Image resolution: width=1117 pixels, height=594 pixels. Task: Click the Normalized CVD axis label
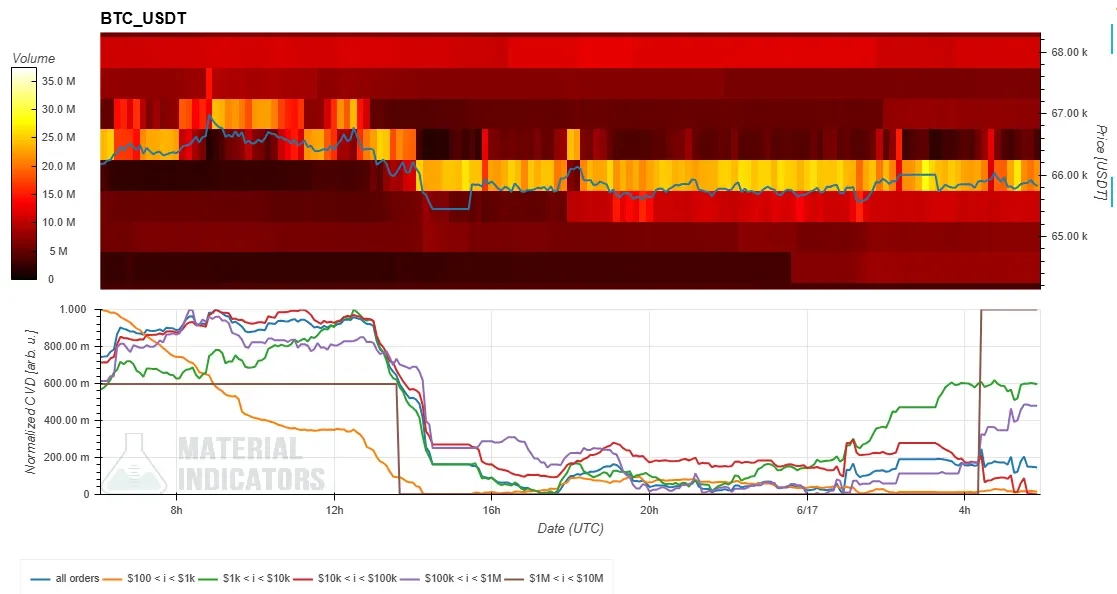pyautogui.click(x=30, y=401)
